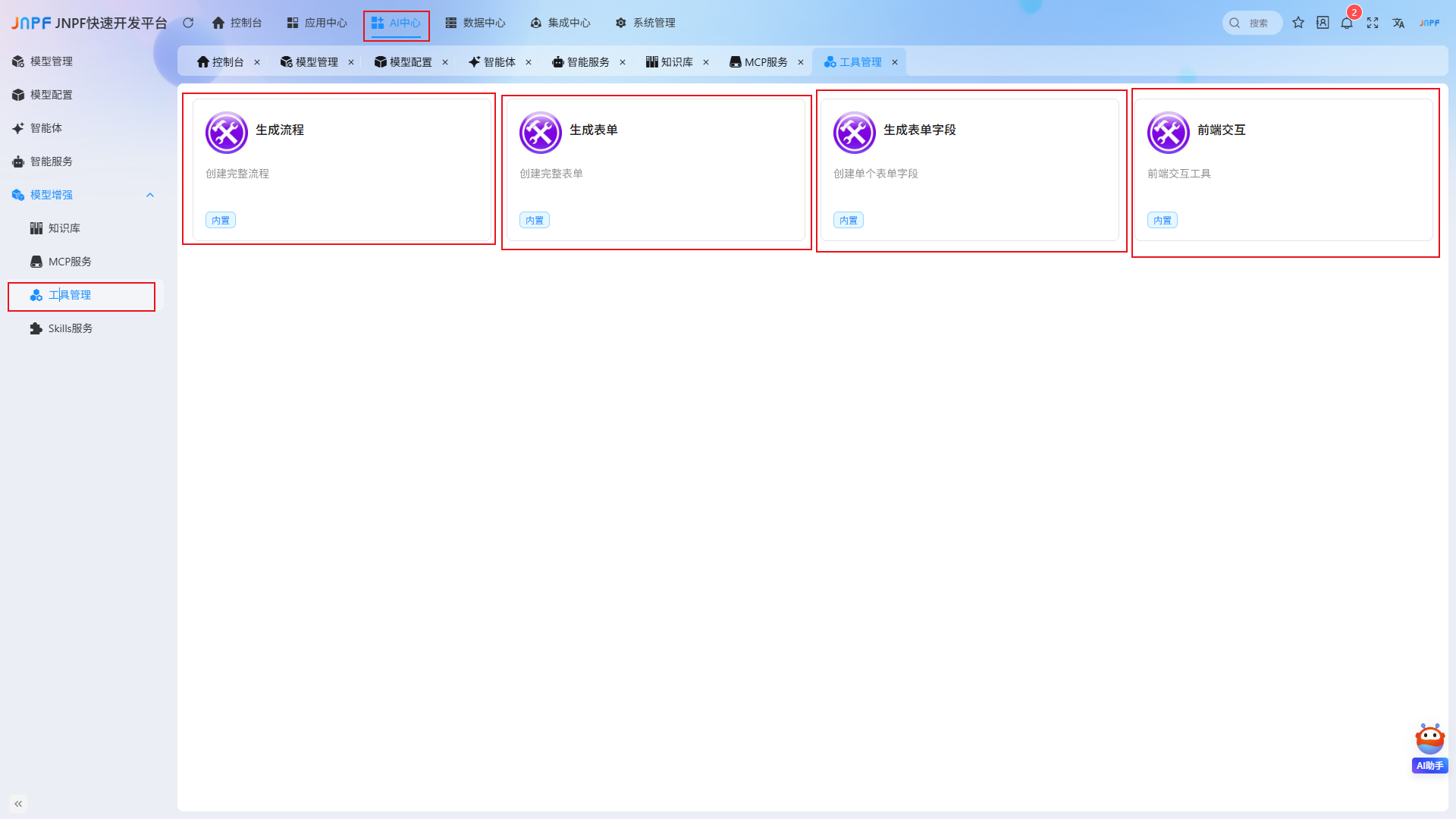The width and height of the screenshot is (1456, 819).
Task: Close the MCP服务 tab
Action: (x=801, y=62)
